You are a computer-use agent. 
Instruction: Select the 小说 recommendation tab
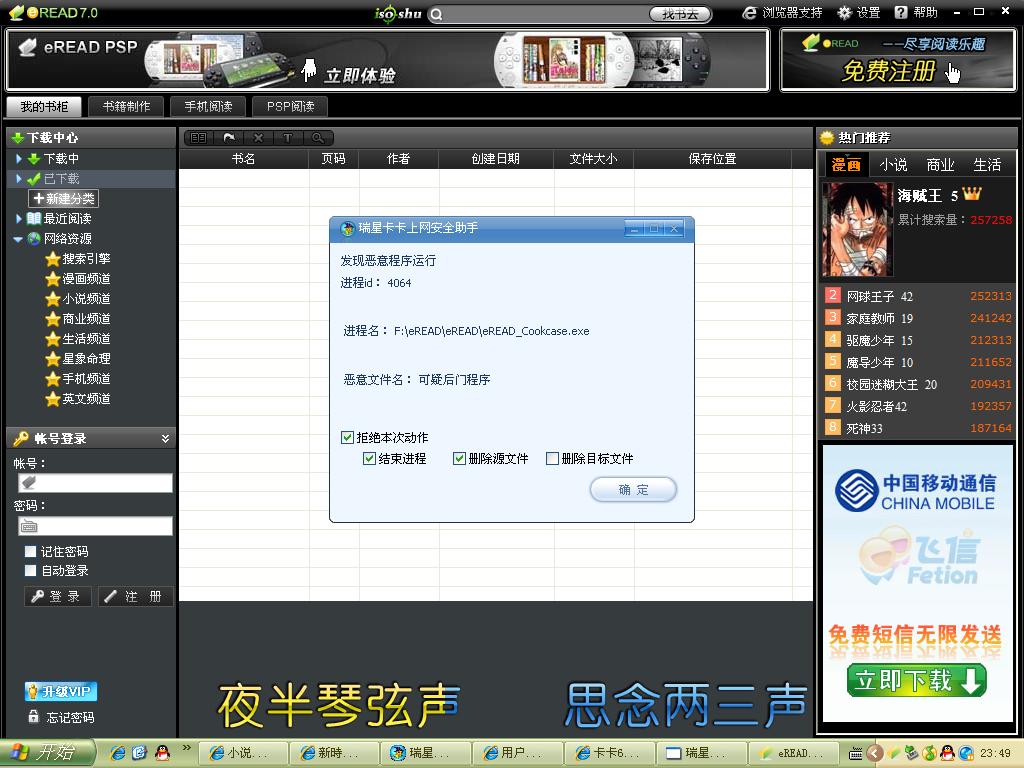pos(893,165)
